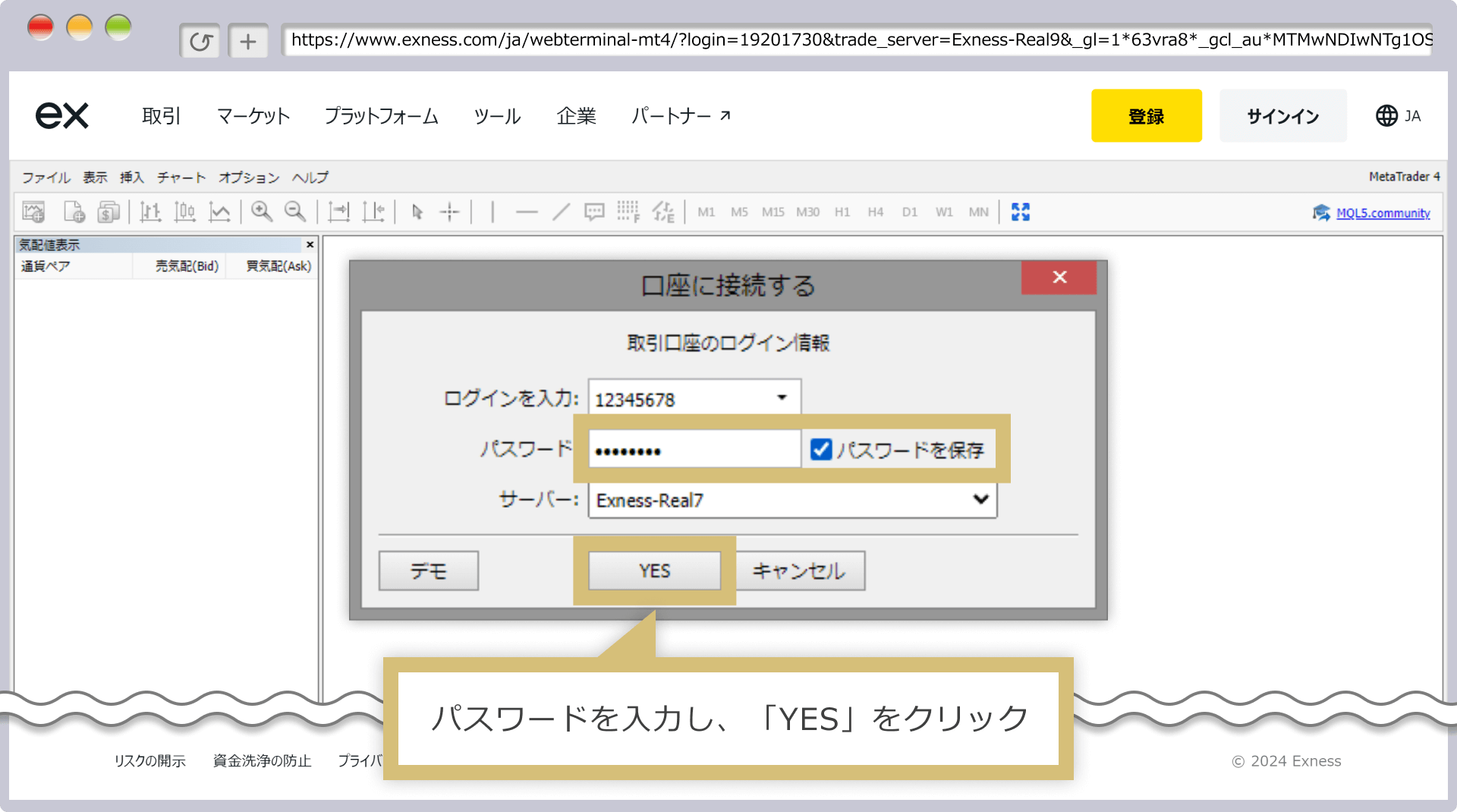Screen dimensions: 1457x812
Task: Click the デモ button
Action: click(x=429, y=571)
